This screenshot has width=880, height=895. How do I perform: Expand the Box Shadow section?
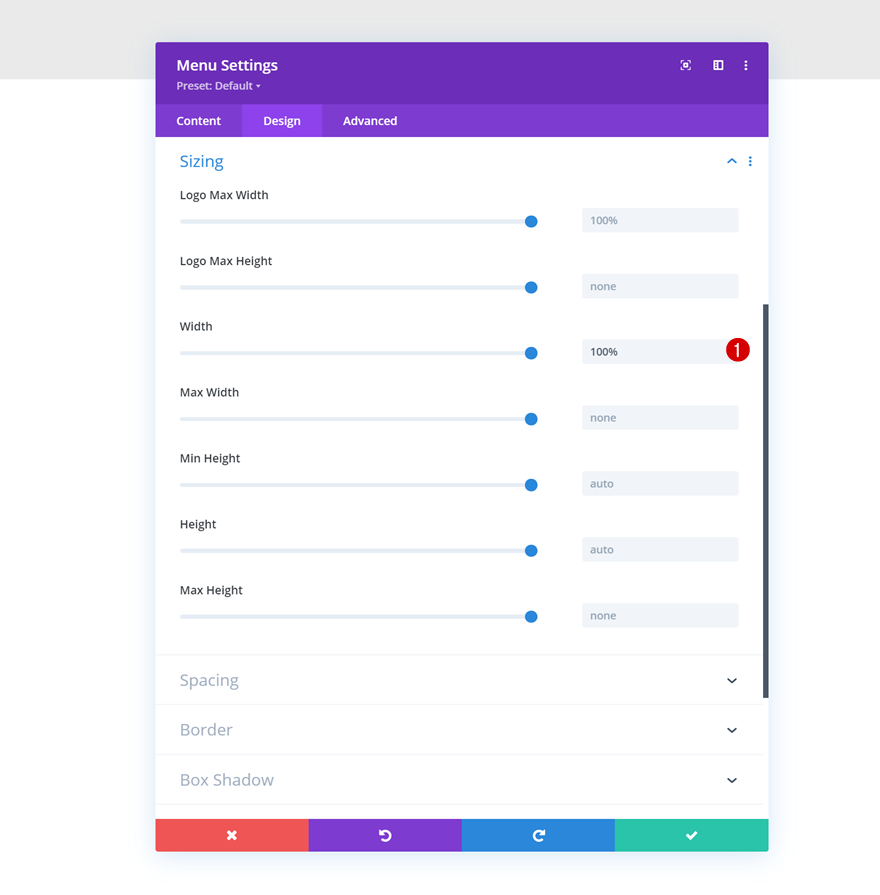click(732, 780)
